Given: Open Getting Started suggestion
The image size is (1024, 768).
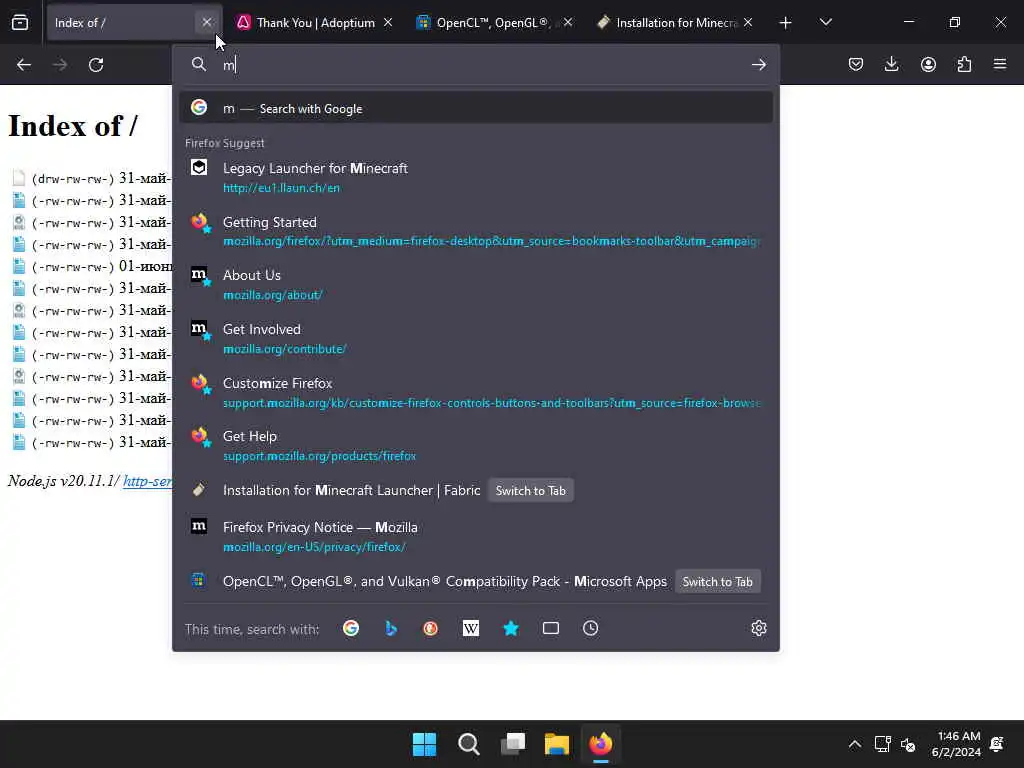Looking at the screenshot, I should [475, 231].
